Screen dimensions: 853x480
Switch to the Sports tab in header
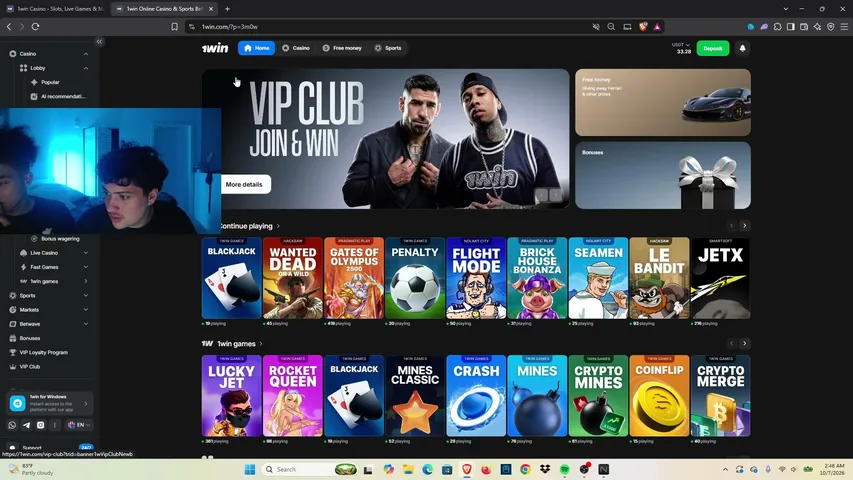point(388,48)
